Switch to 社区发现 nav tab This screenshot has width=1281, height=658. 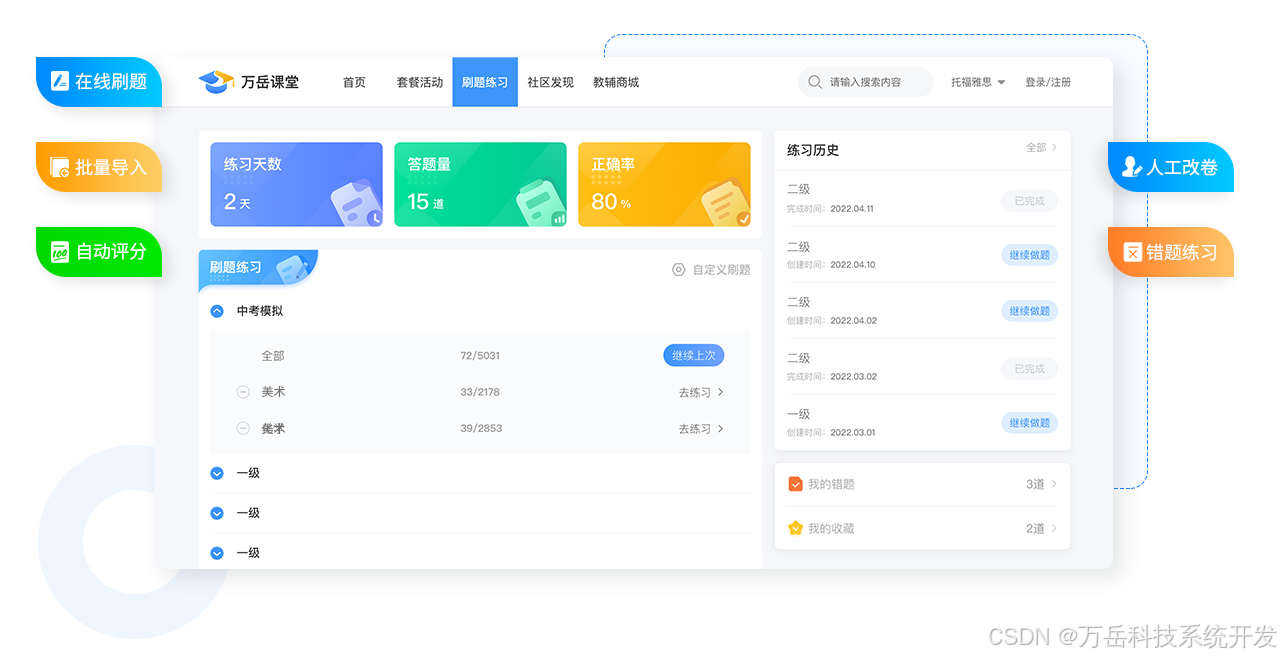[x=550, y=82]
